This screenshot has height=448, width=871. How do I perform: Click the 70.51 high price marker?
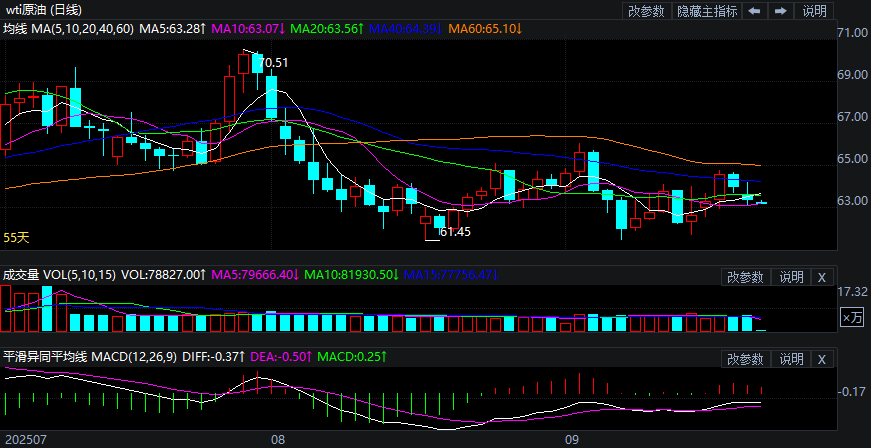point(274,63)
